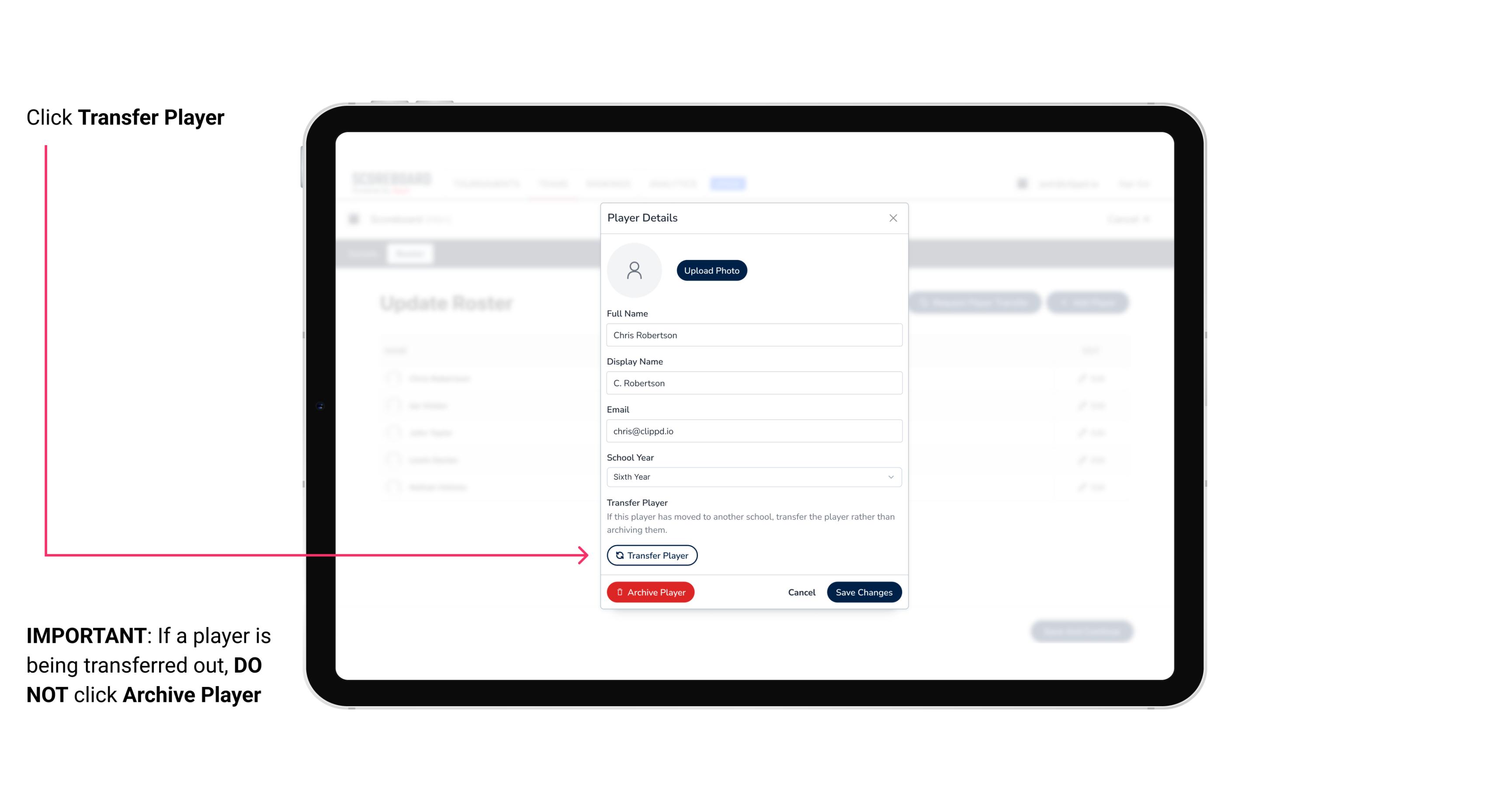
Task: Click the Email input field
Action: 753,430
